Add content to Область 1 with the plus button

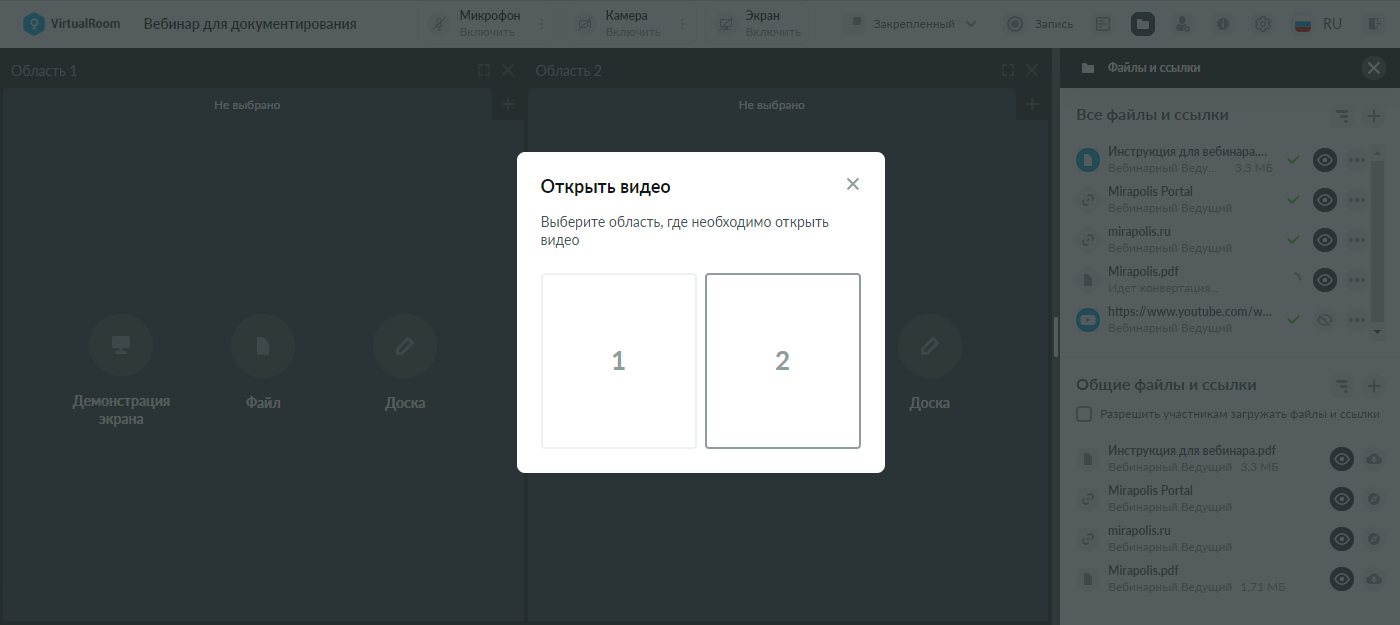[508, 104]
